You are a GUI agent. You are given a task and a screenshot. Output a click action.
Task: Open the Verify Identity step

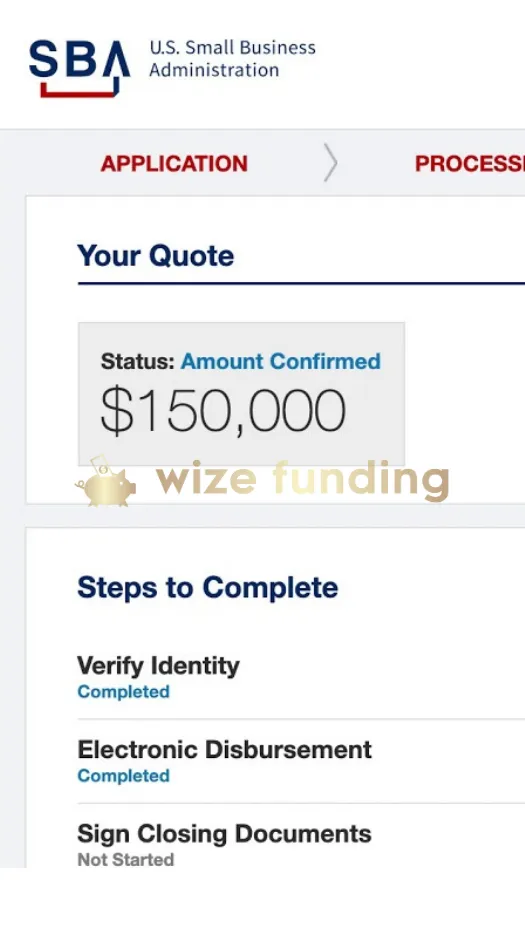point(159,665)
